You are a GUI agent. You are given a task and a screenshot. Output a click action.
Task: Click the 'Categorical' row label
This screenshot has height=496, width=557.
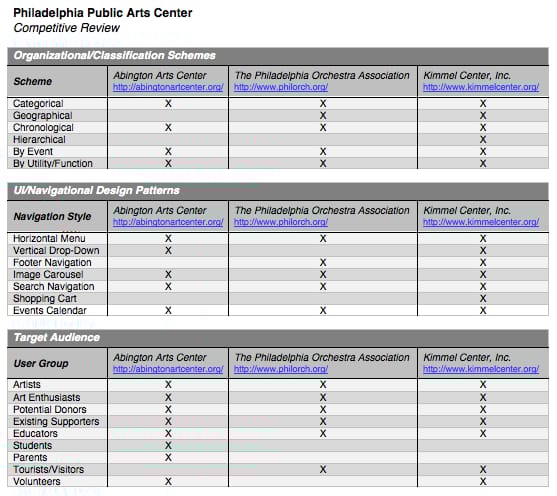[38, 104]
